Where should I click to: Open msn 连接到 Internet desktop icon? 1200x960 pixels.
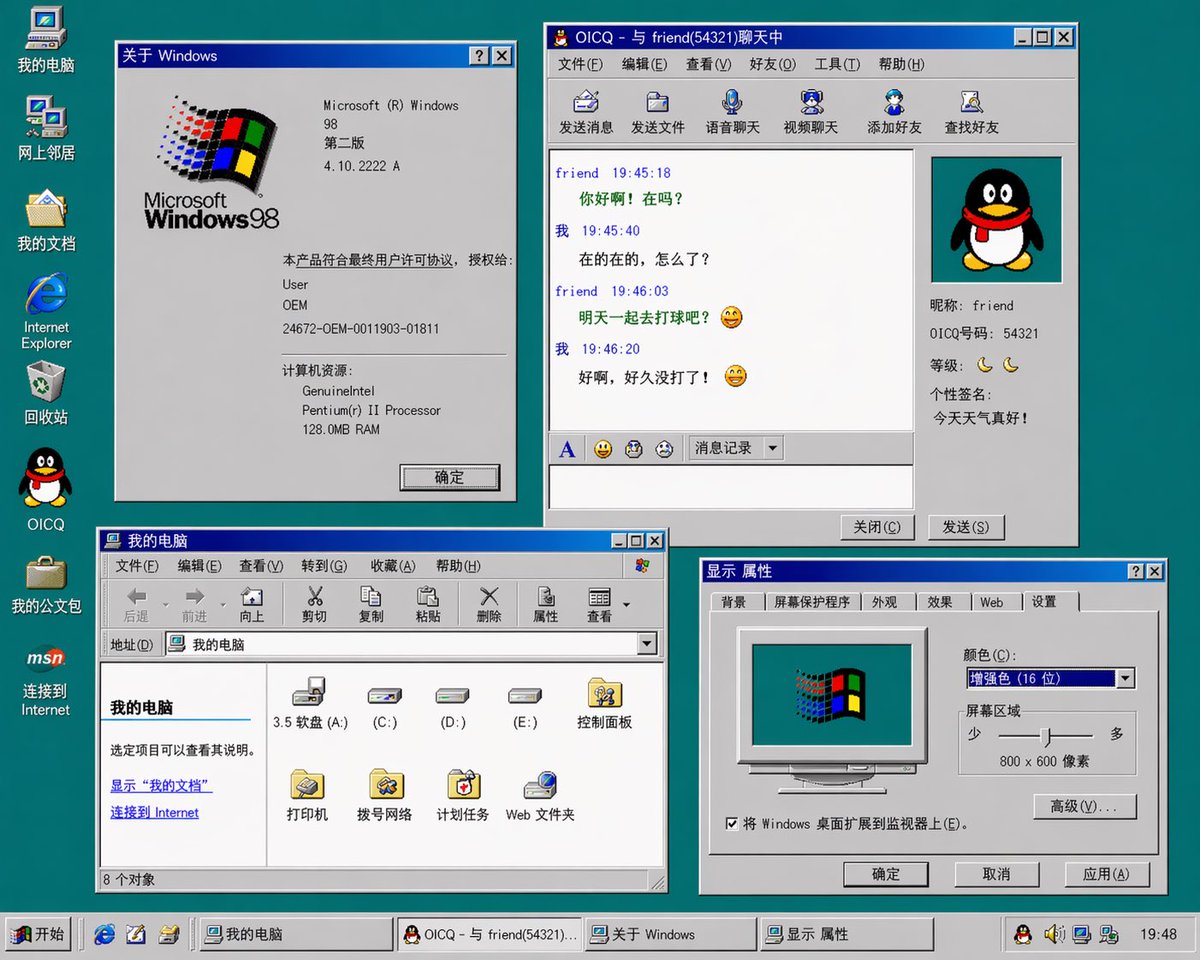tap(46, 680)
